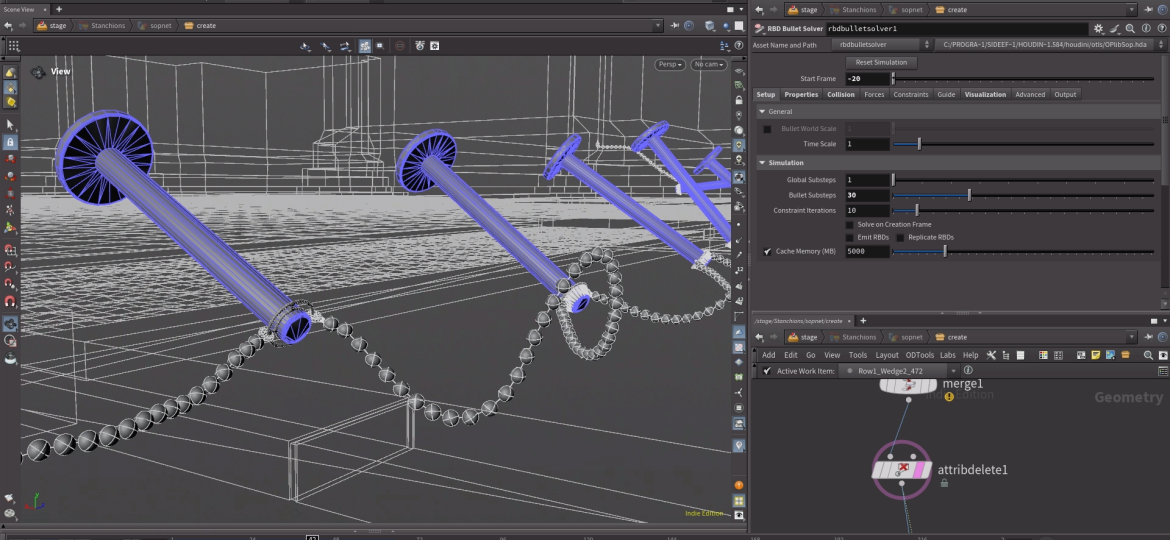Click the search magnifier in parameter pane
This screenshot has height=540, width=1170.
pos(1130,29)
